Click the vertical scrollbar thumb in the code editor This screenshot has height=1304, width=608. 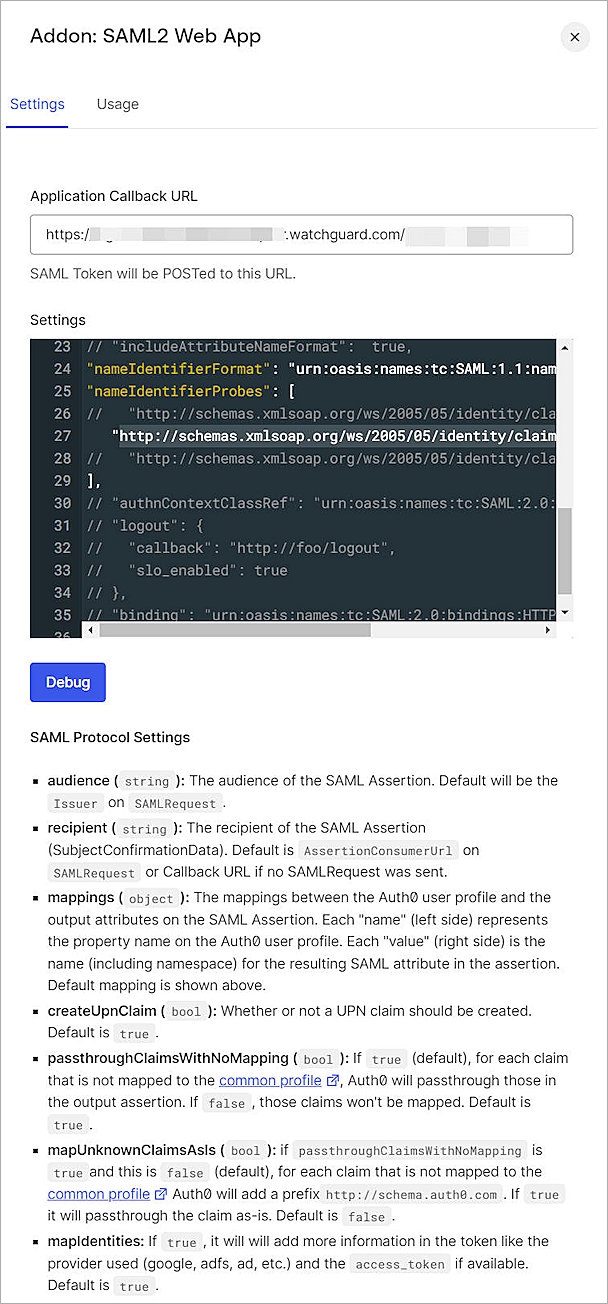tap(564, 548)
